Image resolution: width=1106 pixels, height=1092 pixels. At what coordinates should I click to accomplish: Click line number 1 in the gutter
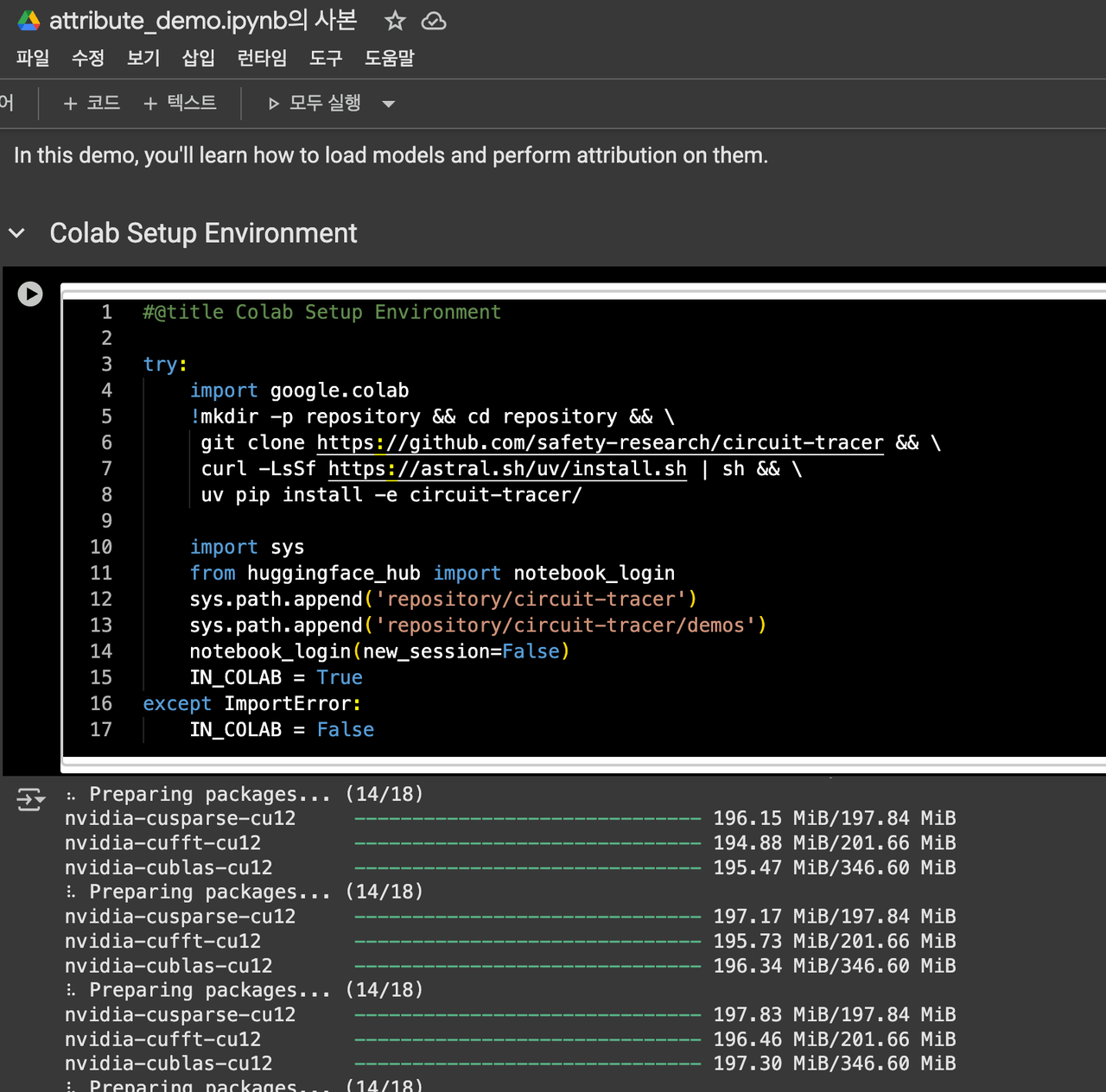(106, 312)
